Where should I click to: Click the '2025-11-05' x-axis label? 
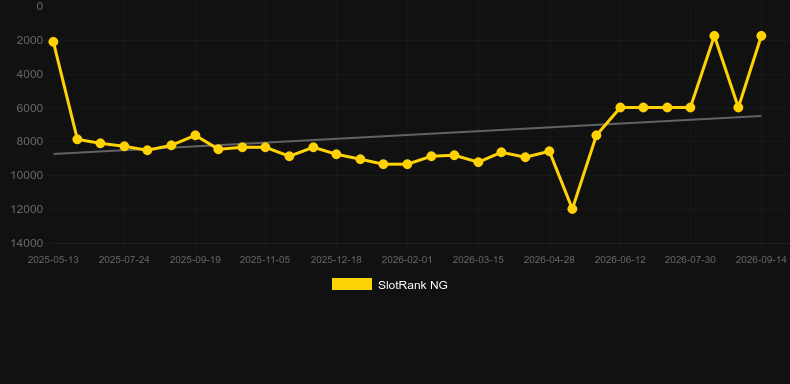coord(265,260)
